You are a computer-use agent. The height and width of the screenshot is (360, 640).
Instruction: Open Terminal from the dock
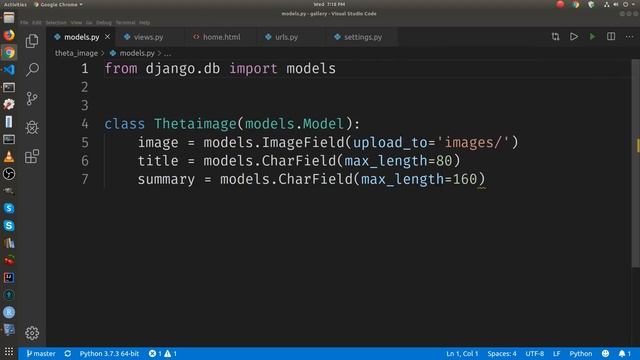click(9, 87)
